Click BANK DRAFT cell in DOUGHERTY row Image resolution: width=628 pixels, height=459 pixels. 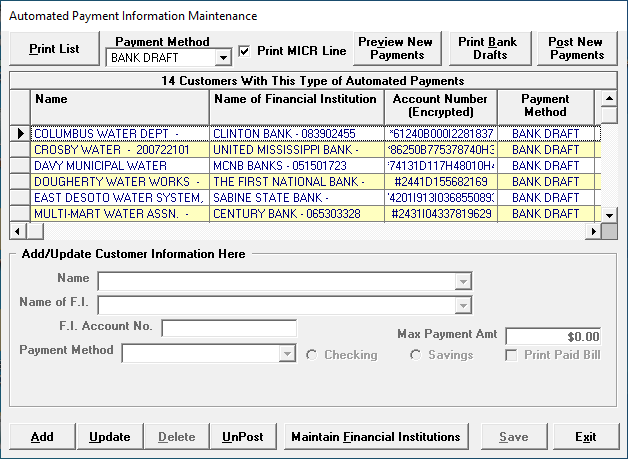(x=545, y=182)
